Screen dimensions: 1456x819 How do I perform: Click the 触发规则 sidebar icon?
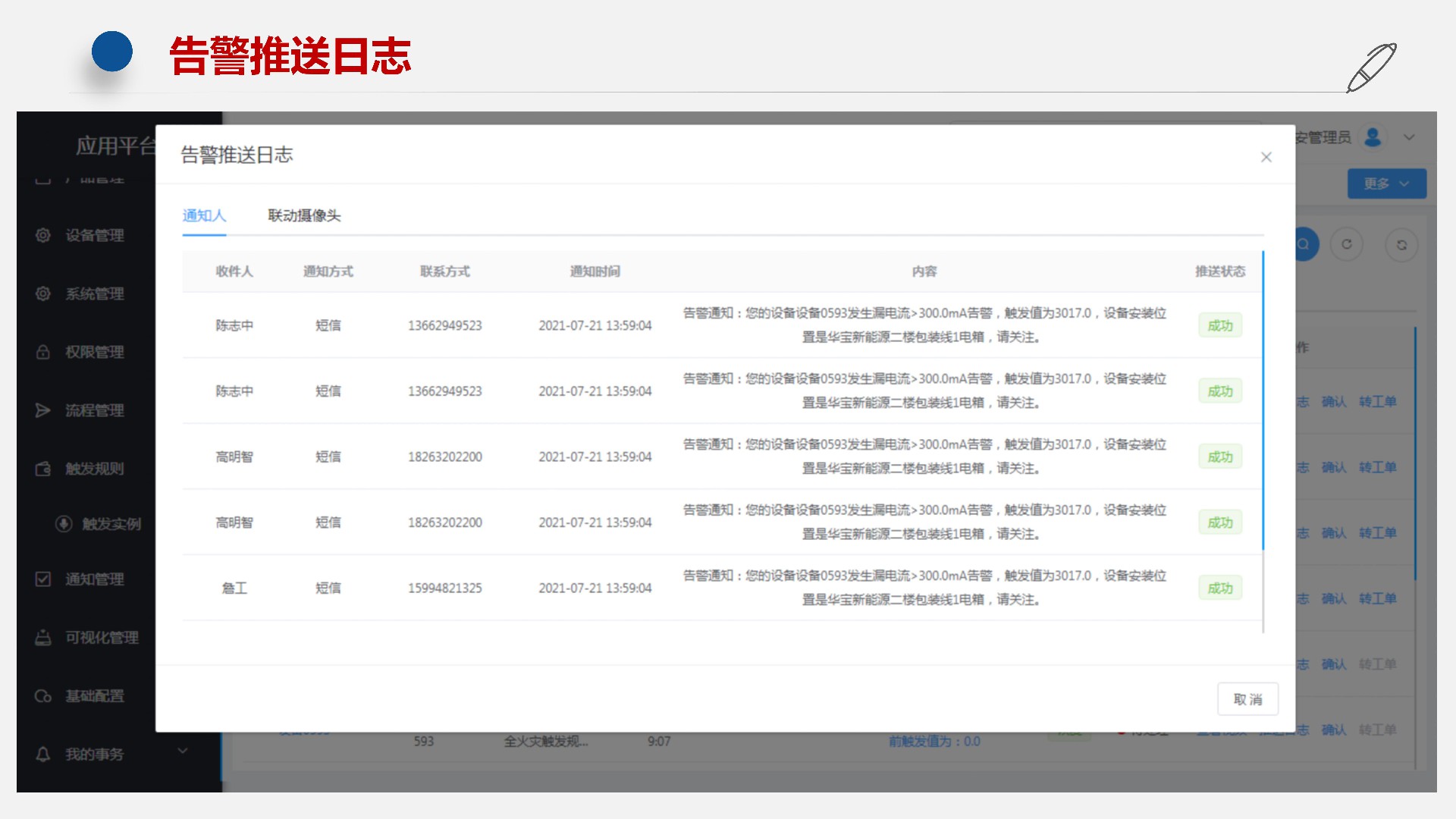point(43,469)
